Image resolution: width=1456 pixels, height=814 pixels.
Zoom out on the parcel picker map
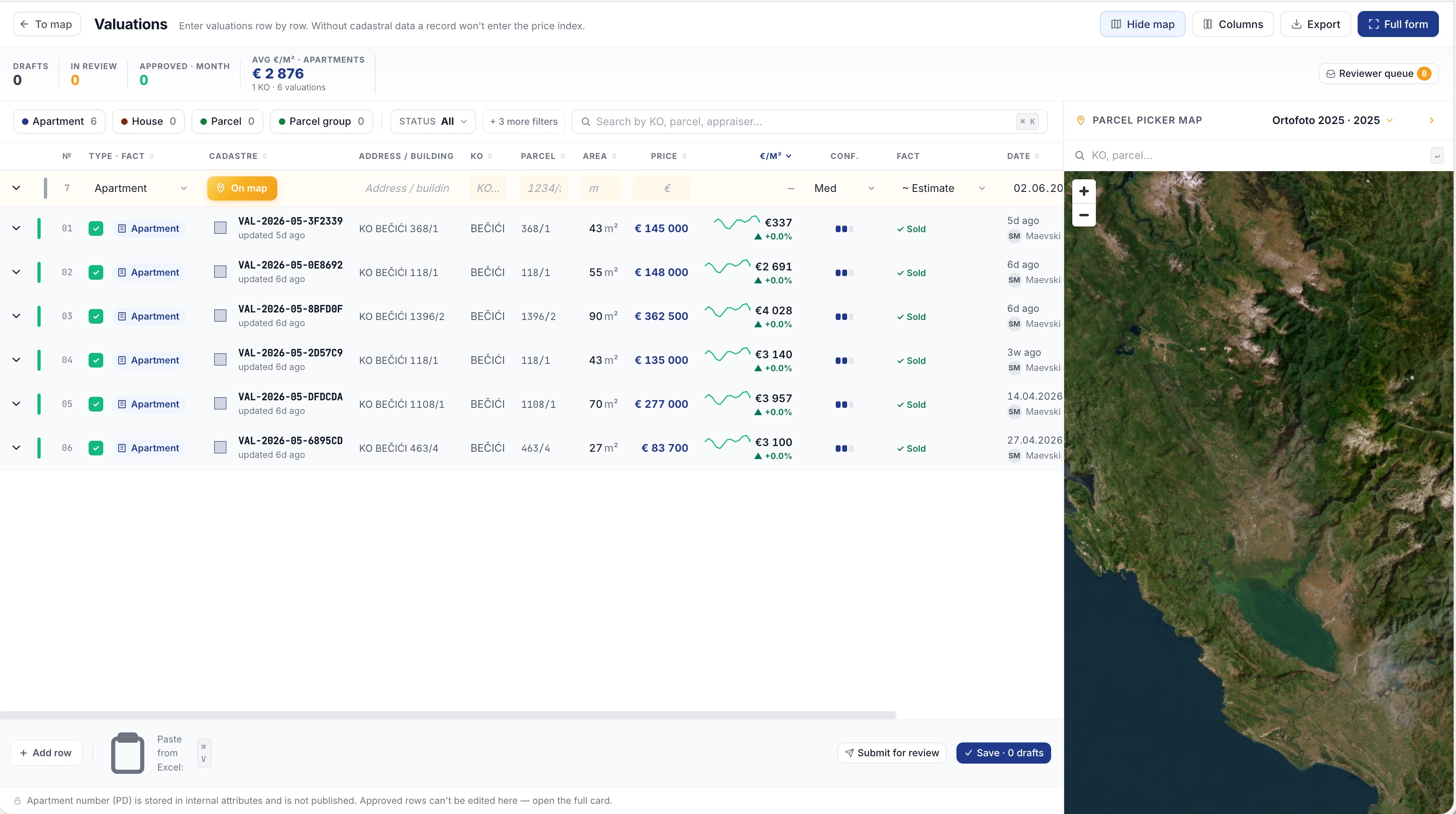pyautogui.click(x=1084, y=215)
